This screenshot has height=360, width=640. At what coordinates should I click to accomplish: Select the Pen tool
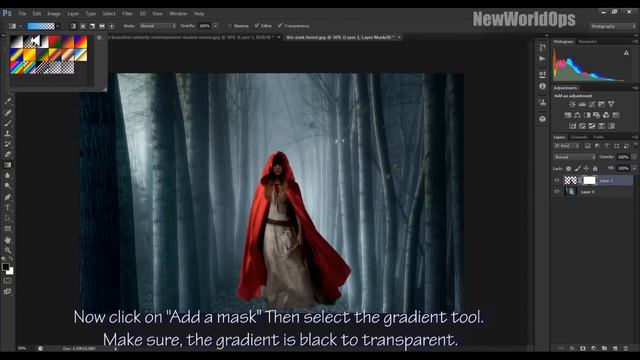click(7, 197)
